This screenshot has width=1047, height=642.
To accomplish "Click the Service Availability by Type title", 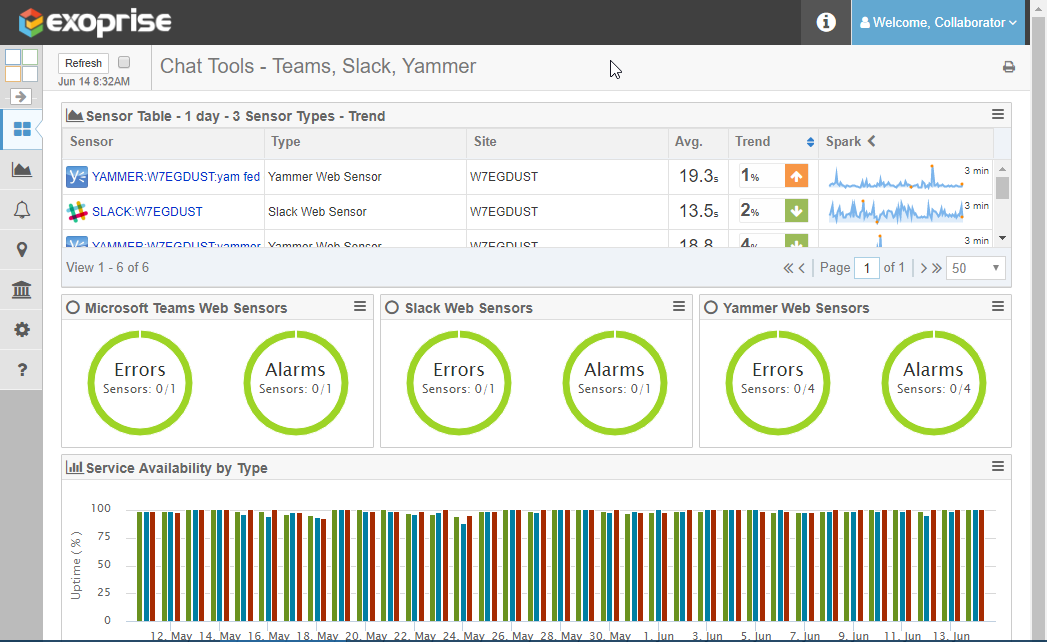I will pos(176,468).
